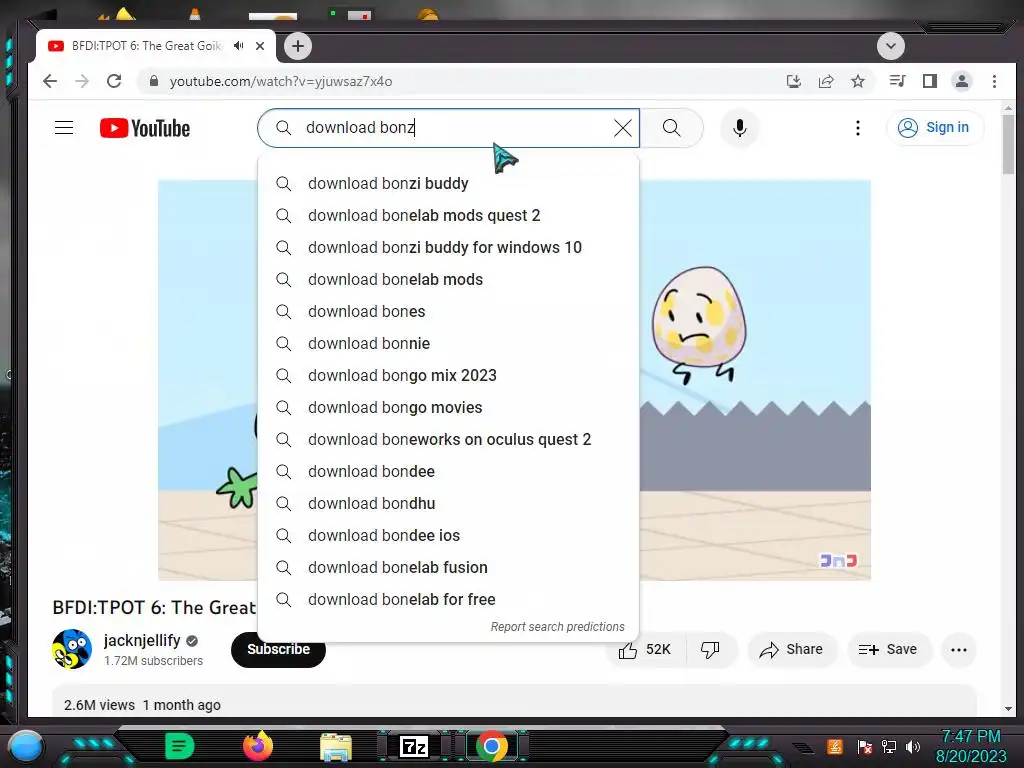Select 'download boneworks on oculus quest 2'
The width and height of the screenshot is (1024, 768).
(448, 440)
